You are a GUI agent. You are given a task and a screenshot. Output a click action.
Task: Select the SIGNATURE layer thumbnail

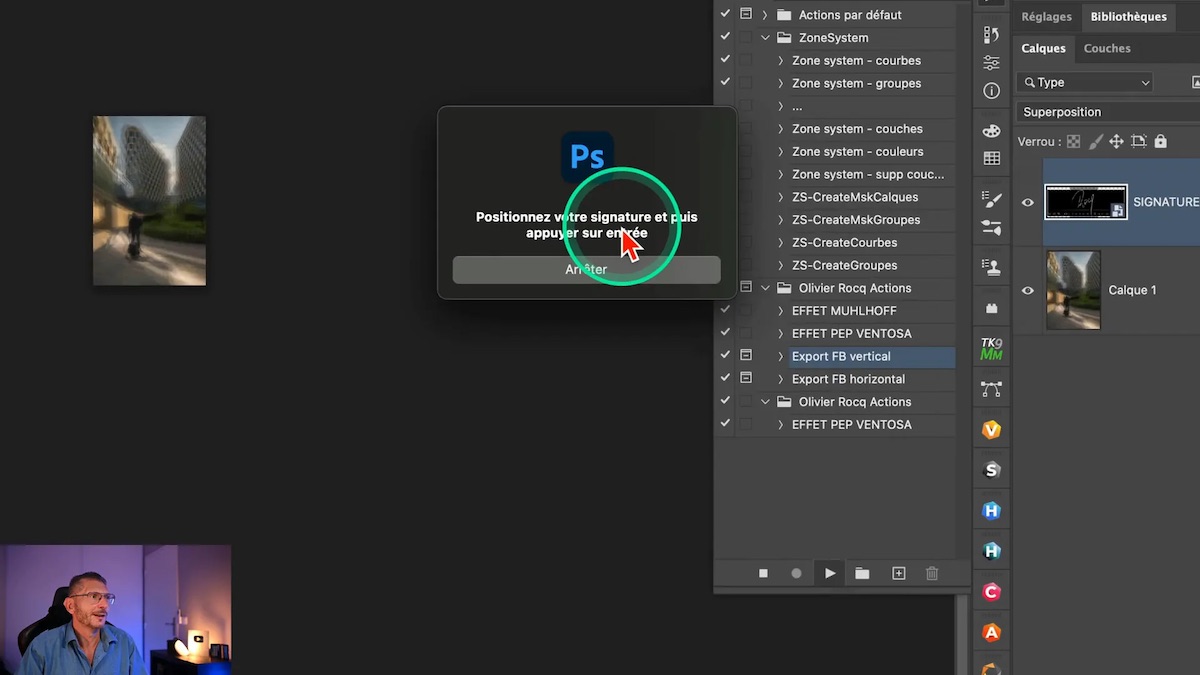tap(1086, 202)
